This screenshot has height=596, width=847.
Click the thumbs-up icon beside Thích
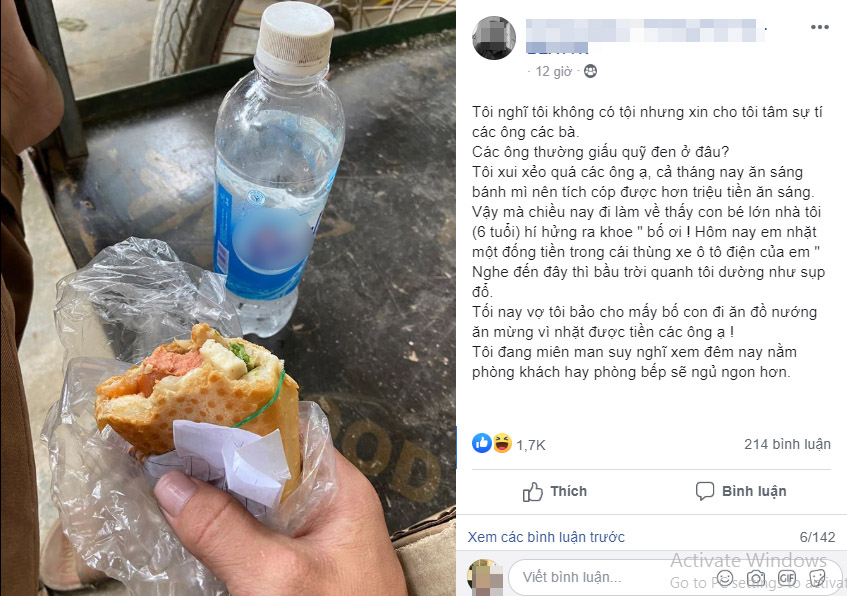[533, 491]
